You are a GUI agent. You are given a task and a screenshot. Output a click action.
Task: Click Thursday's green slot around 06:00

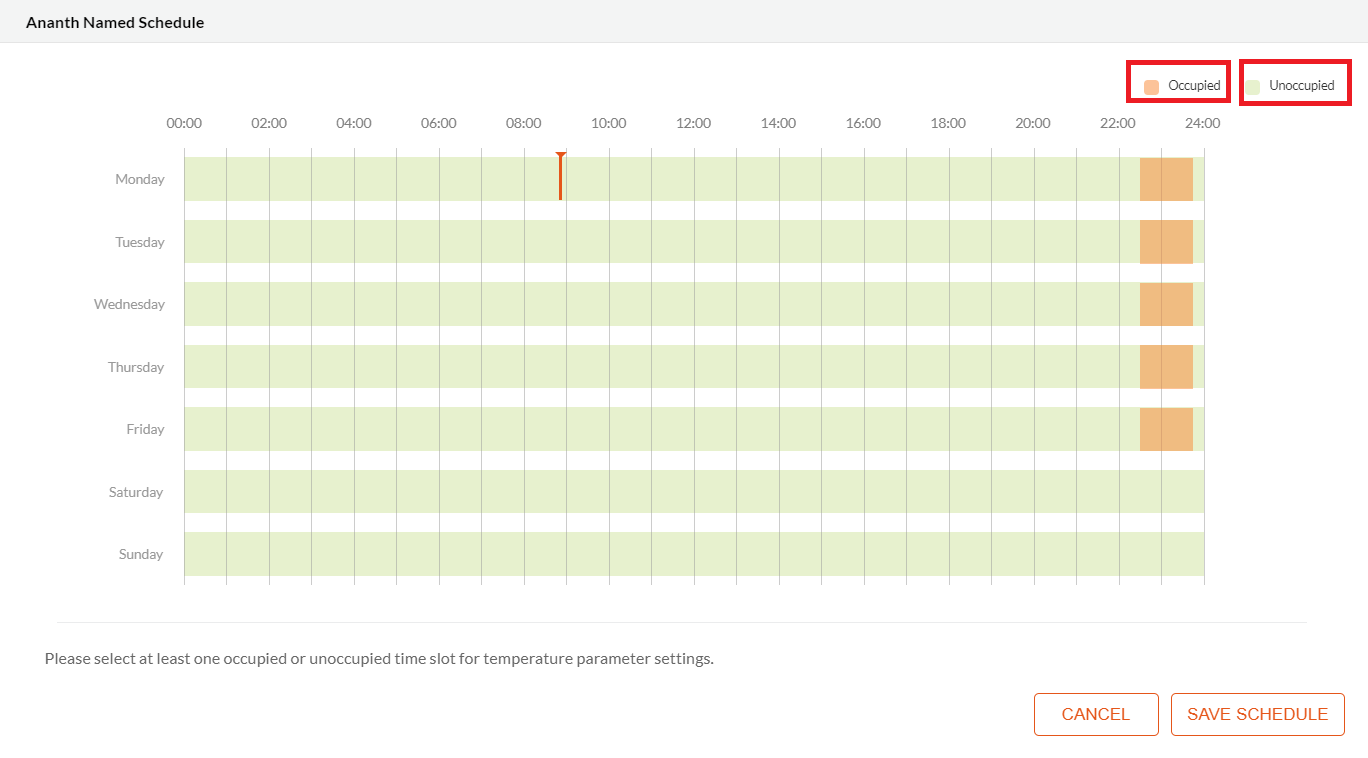pyautogui.click(x=437, y=367)
